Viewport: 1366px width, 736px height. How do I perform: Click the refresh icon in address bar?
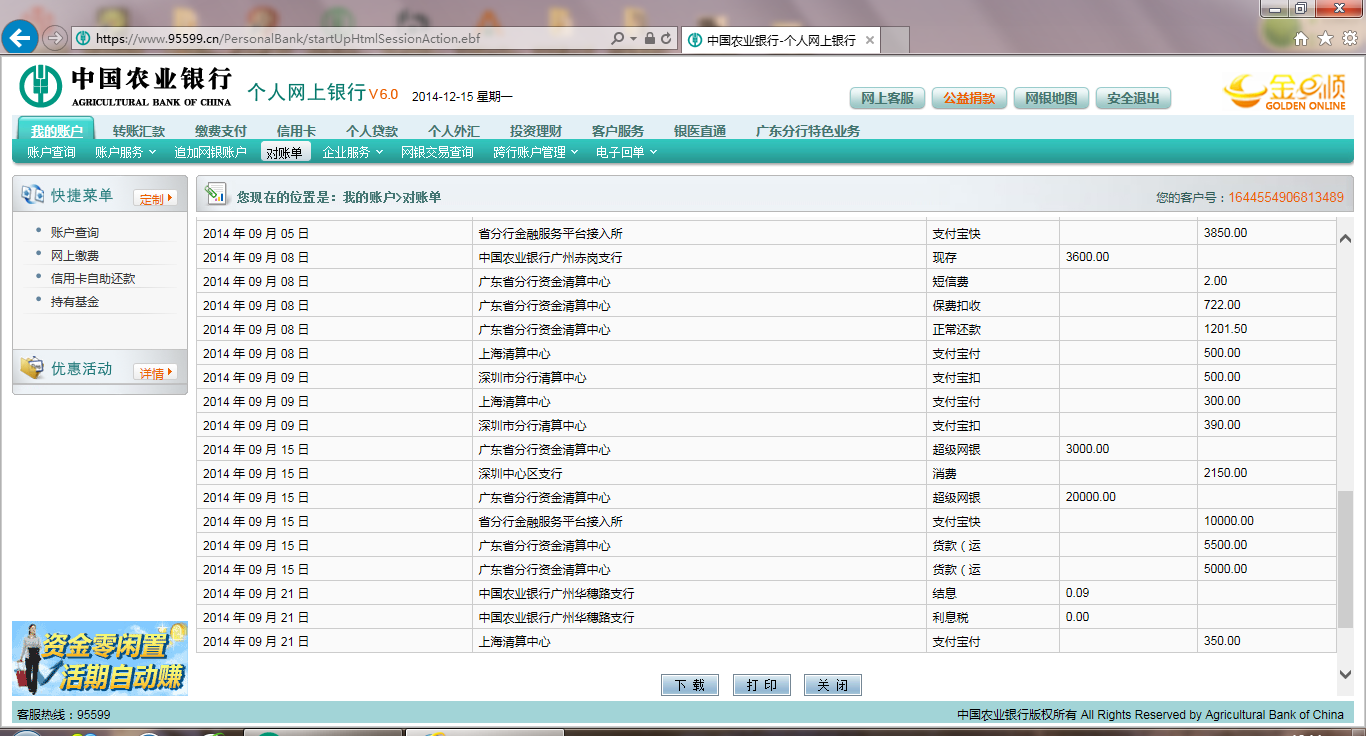point(666,39)
